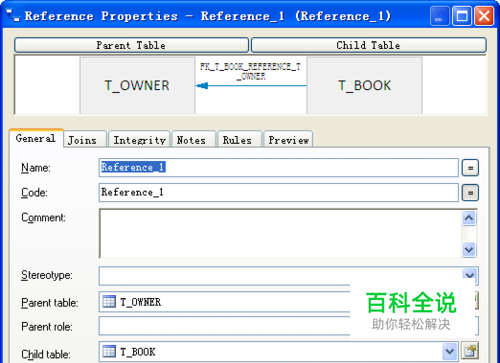This screenshot has height=363, width=500.
Task: Select the T_BOOK box in the diagram preview
Action: pos(364,86)
